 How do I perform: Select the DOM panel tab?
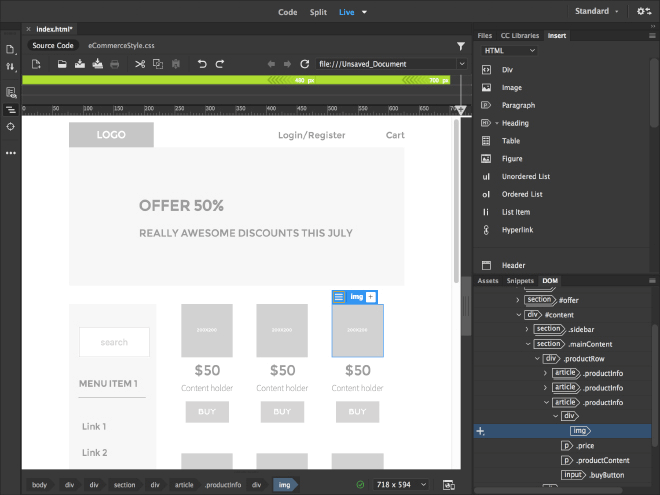click(550, 281)
